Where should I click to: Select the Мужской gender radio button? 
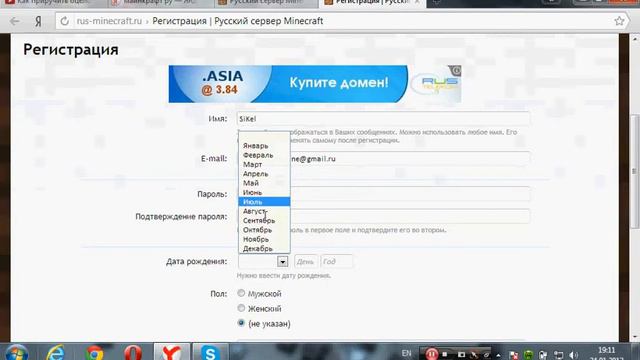241,293
